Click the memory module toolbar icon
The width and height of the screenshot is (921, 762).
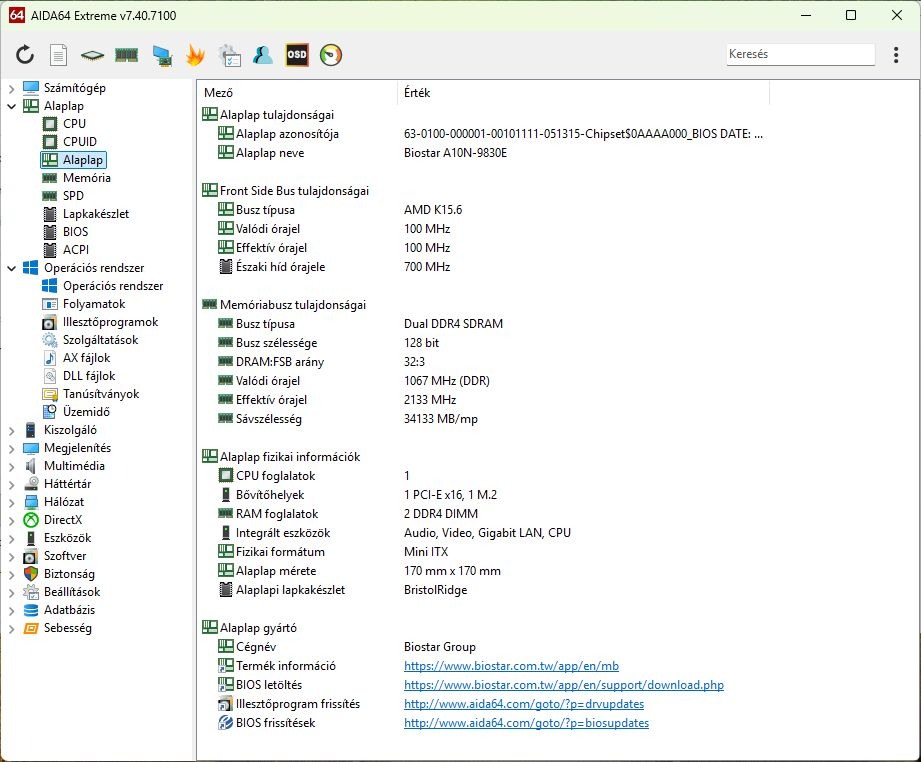pos(126,55)
